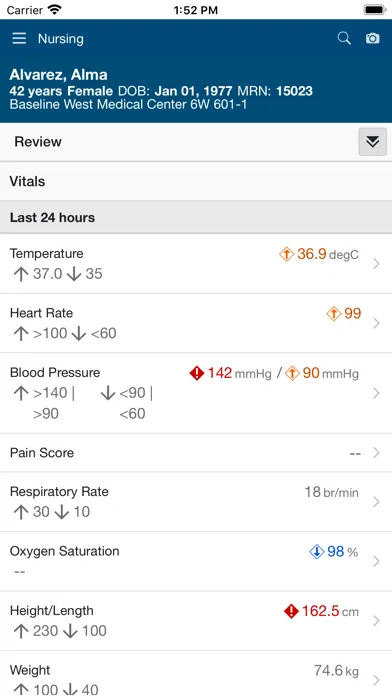Click the orange high-alert icon beside Heart Rate
The height and width of the screenshot is (696, 392).
tap(333, 314)
